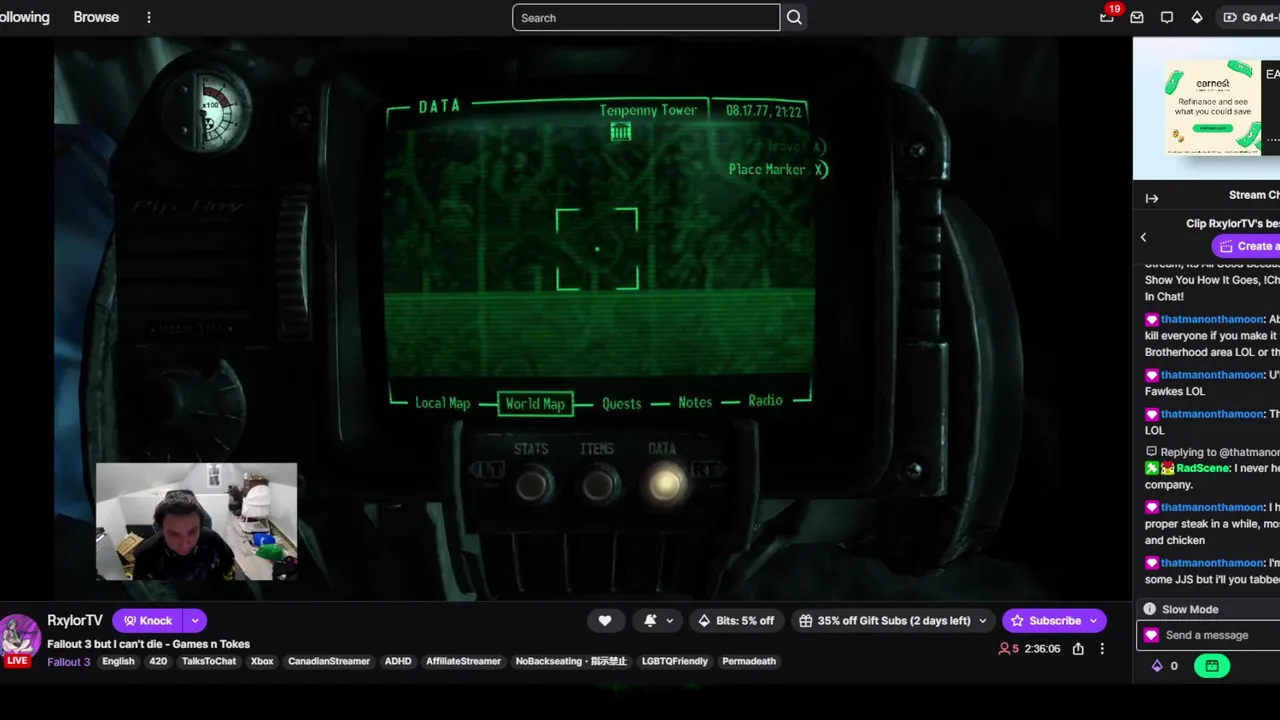Select the Xbox tag
This screenshot has height=720, width=1280.
tap(262, 662)
